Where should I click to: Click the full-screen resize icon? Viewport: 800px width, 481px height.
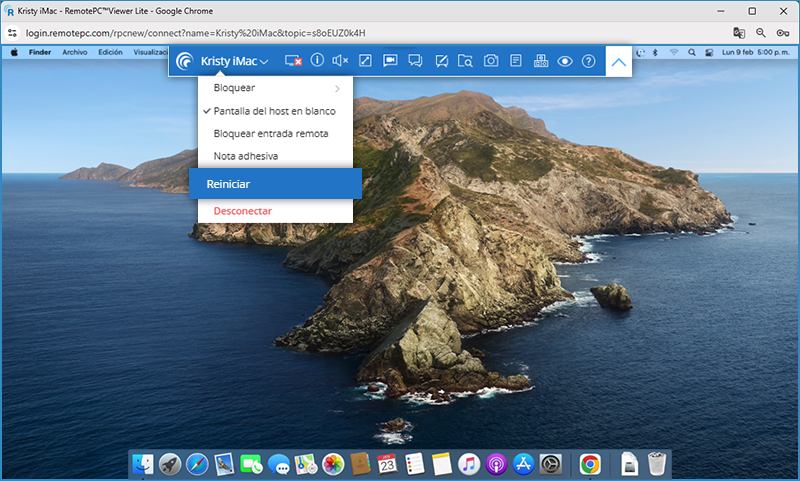(x=365, y=61)
